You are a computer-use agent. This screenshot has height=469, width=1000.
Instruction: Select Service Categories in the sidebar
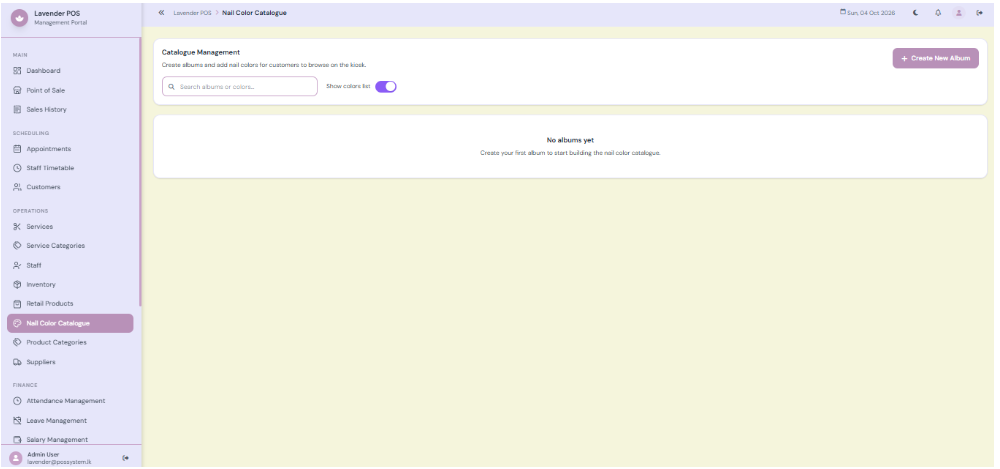tap(70, 246)
